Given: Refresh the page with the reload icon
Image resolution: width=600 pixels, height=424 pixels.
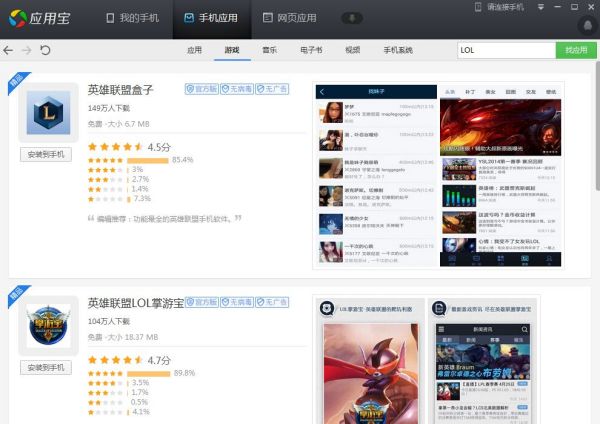Looking at the screenshot, I should [x=45, y=49].
